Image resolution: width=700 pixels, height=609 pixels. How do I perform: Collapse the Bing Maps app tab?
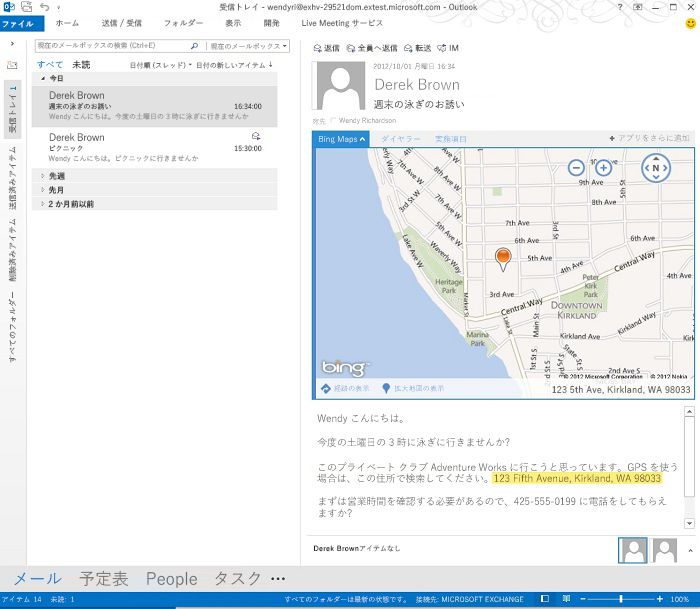[x=342, y=139]
